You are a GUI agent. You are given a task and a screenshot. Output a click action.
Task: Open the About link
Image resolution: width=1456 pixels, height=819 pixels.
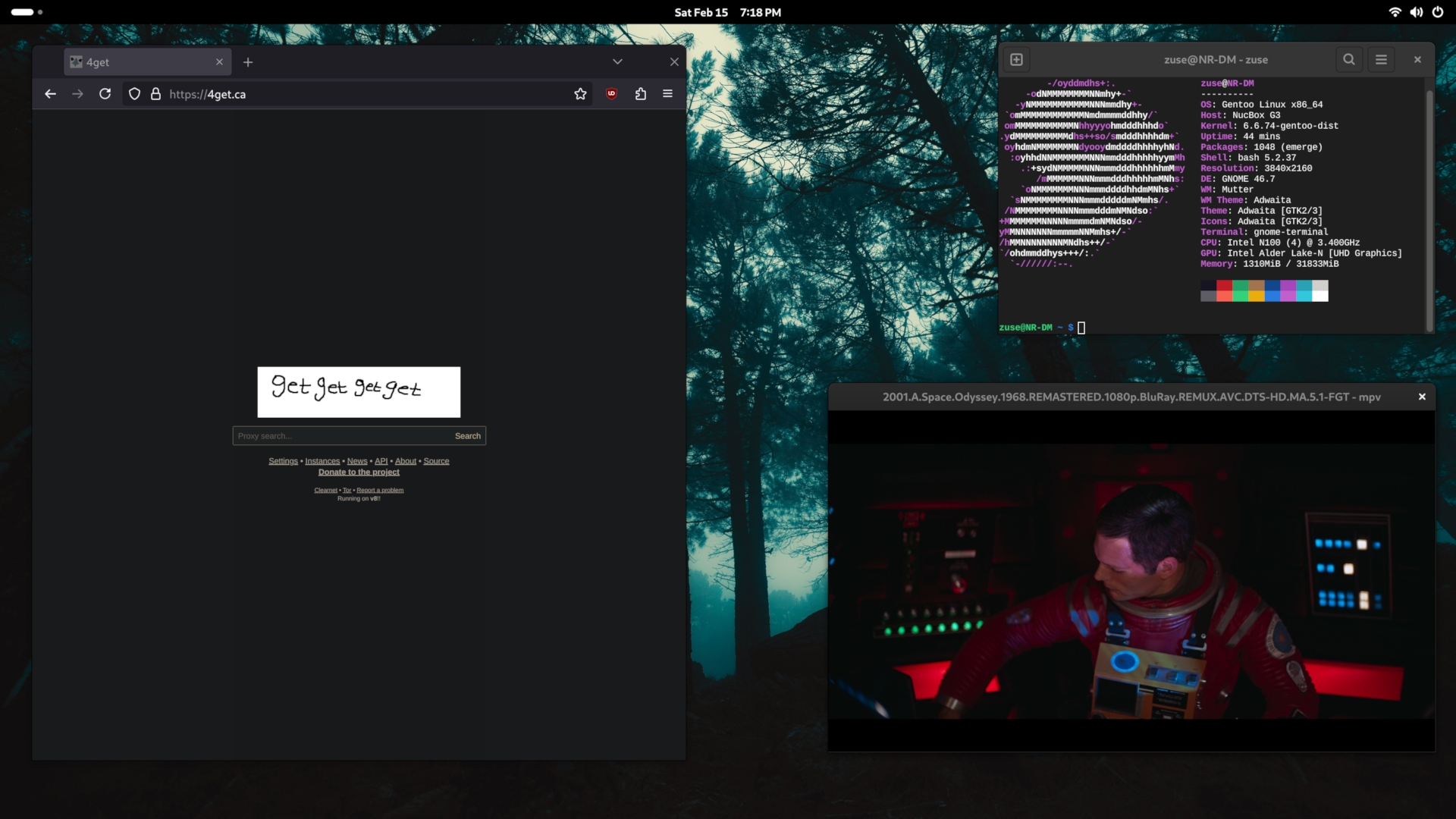[406, 461]
